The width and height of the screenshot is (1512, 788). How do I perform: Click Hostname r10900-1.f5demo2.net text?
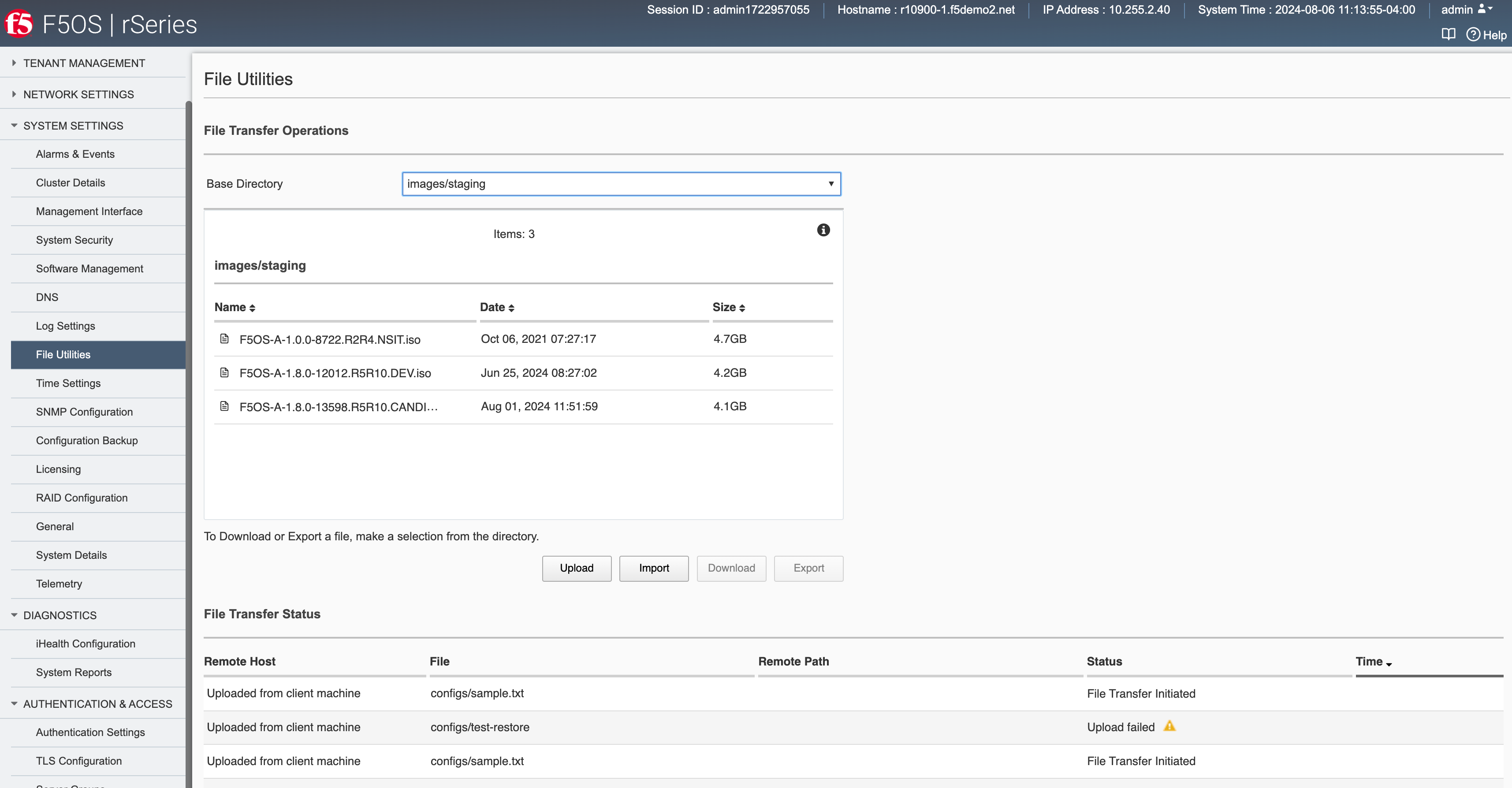[x=926, y=9]
